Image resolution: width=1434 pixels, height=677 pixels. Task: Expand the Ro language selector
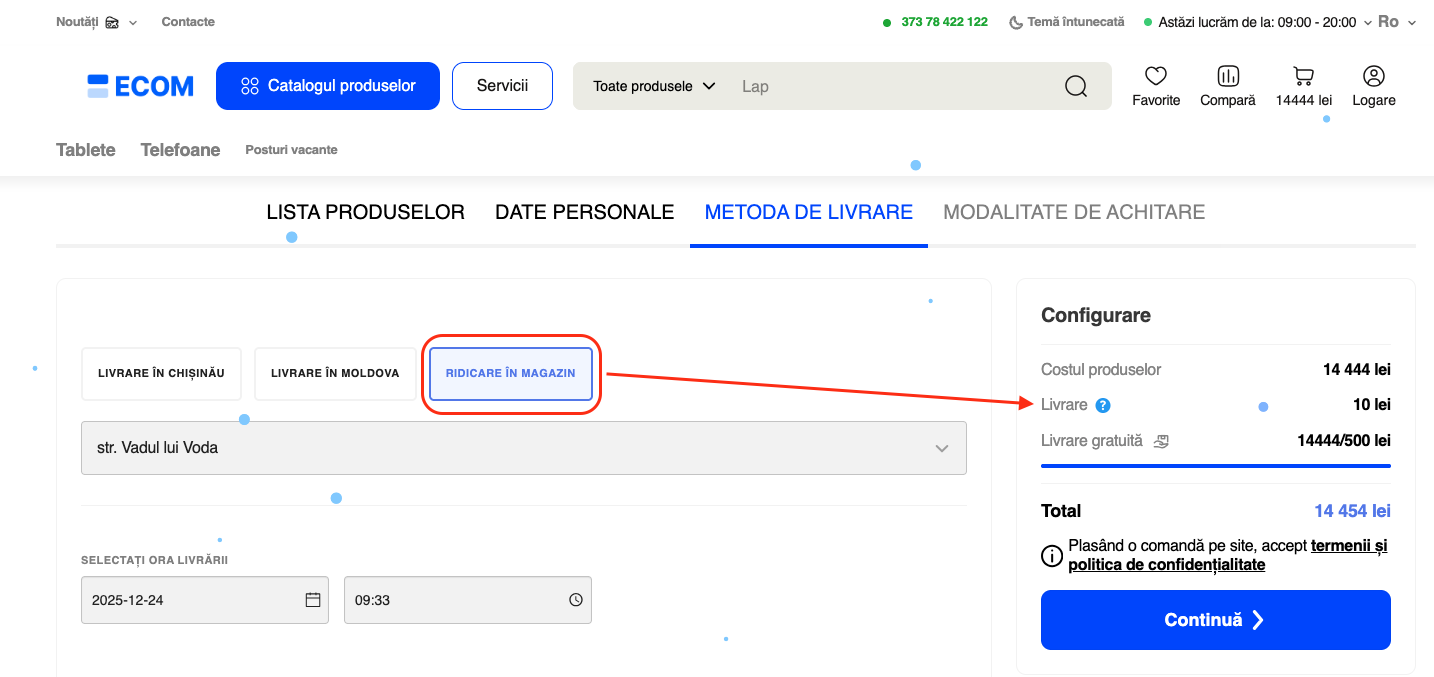[x=1397, y=22]
